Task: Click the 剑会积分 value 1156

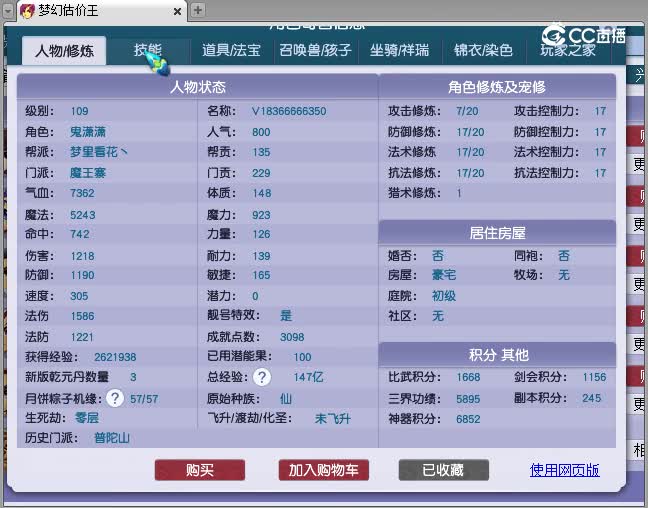Action: 594,377
